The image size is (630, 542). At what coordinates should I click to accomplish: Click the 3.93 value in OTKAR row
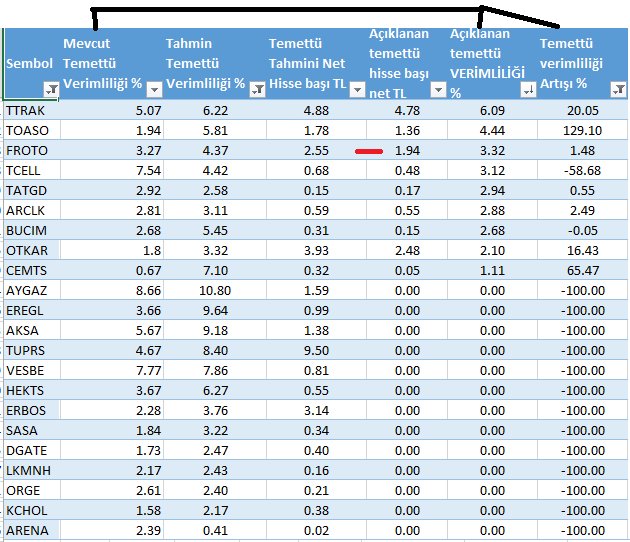coord(316,251)
